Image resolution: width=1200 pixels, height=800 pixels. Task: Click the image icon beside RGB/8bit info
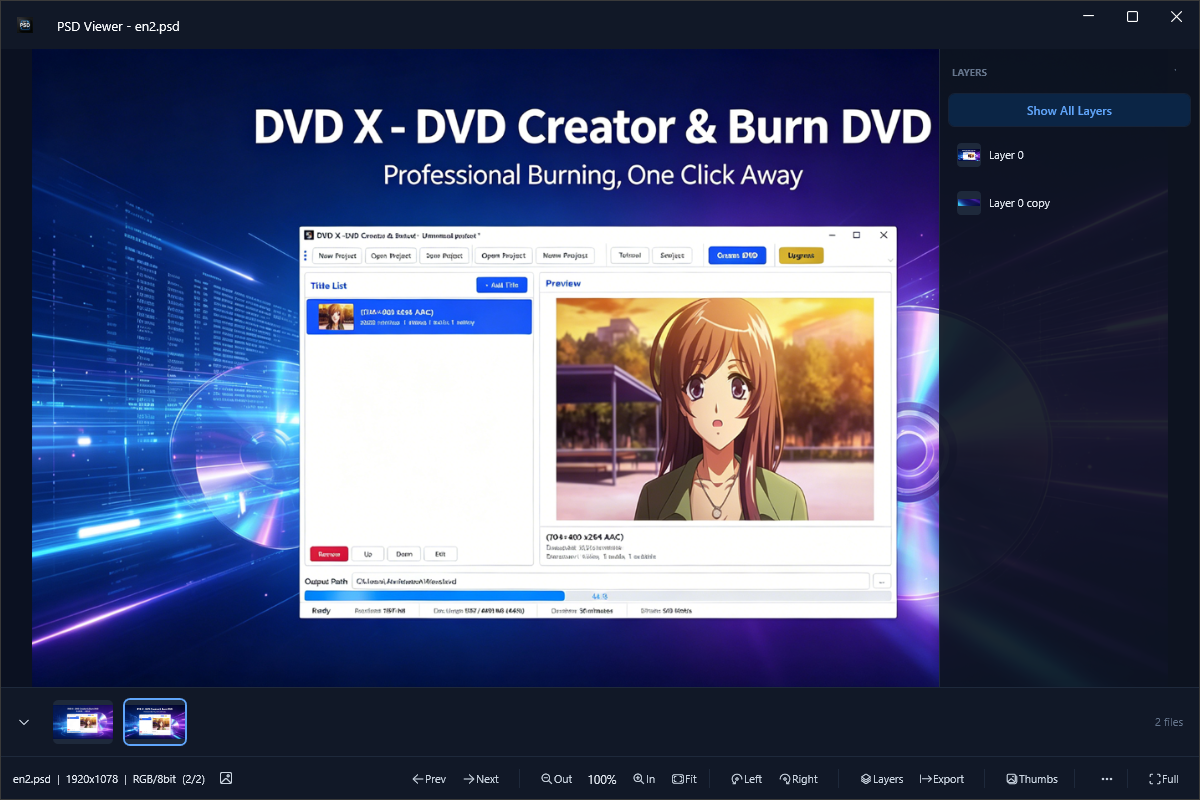click(226, 778)
